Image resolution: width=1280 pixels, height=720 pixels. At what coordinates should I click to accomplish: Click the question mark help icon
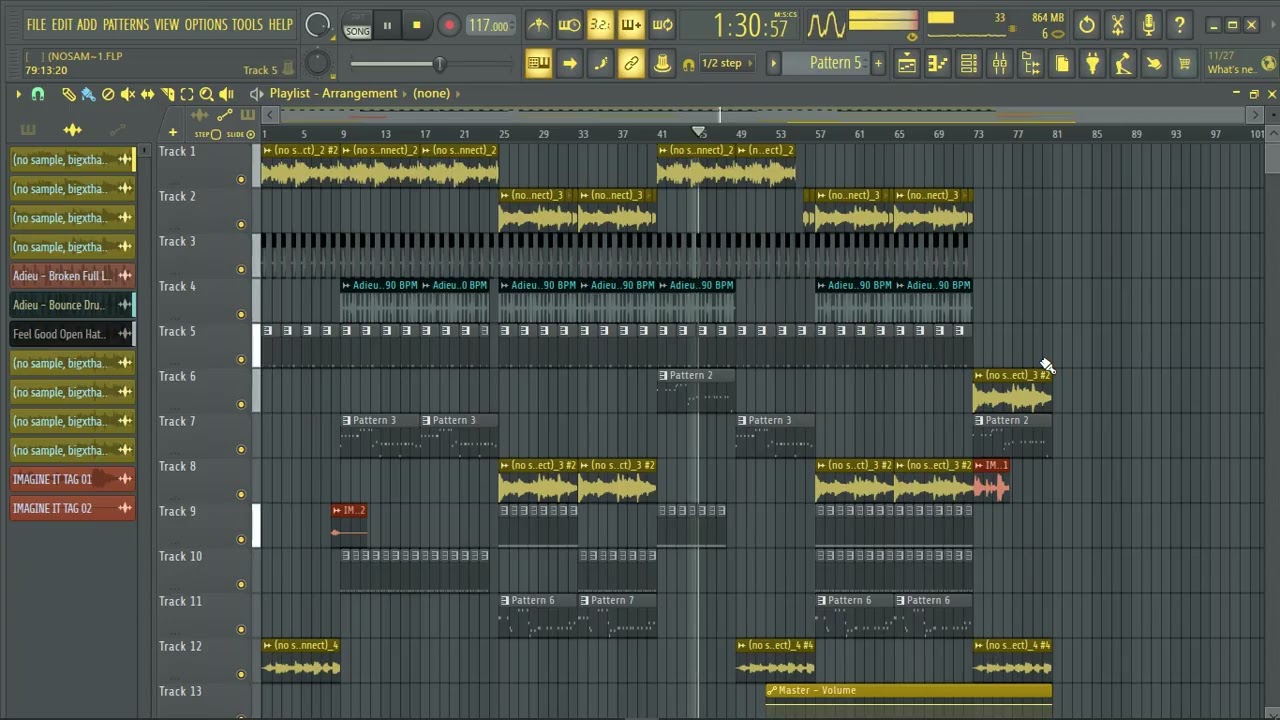1180,25
